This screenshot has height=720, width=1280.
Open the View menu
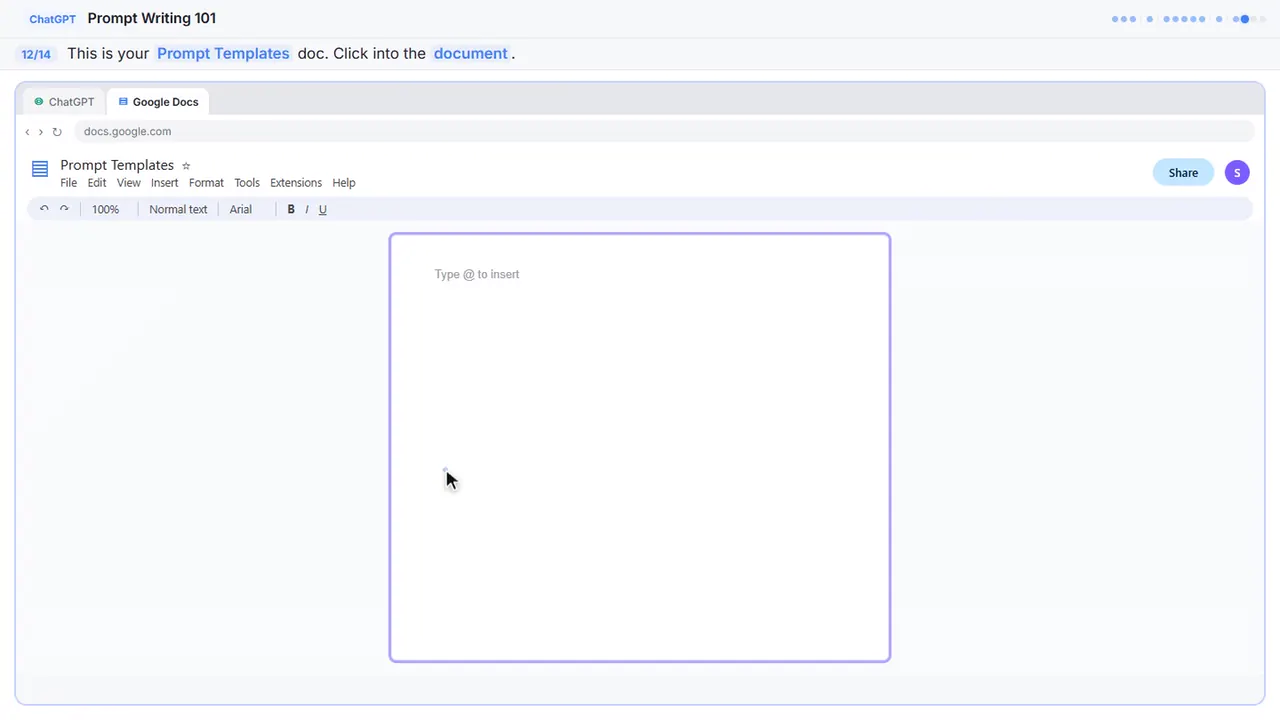pyautogui.click(x=129, y=183)
